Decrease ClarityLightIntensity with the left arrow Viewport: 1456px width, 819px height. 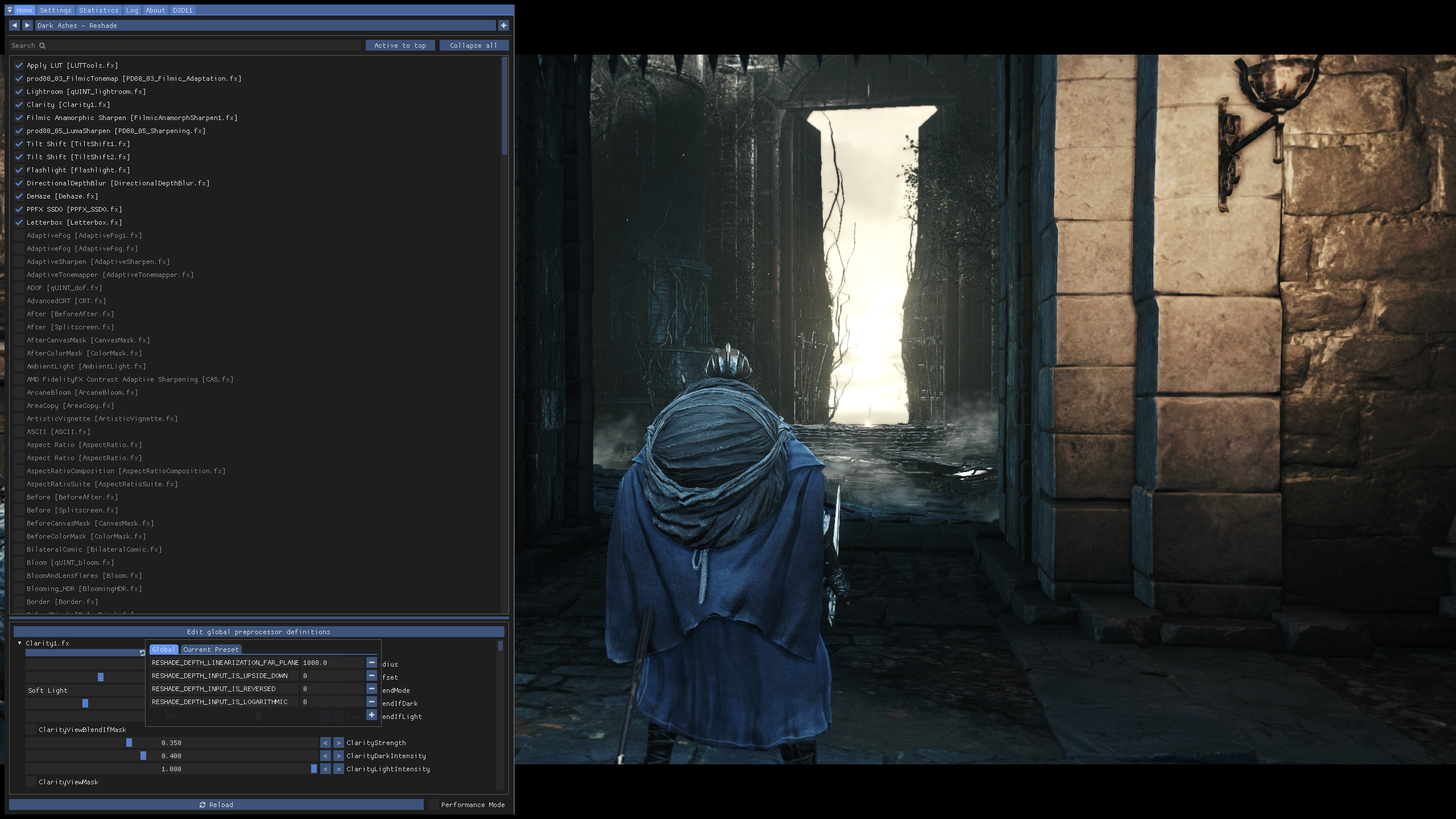click(325, 769)
